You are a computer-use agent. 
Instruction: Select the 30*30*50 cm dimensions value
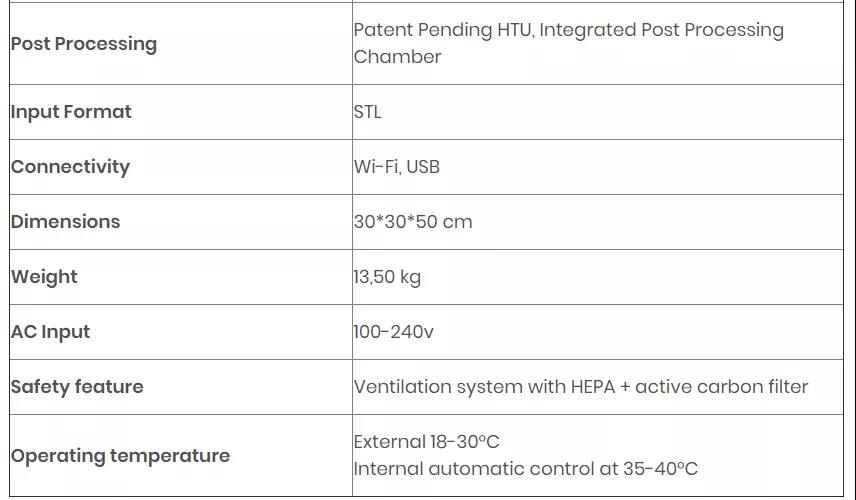(412, 222)
